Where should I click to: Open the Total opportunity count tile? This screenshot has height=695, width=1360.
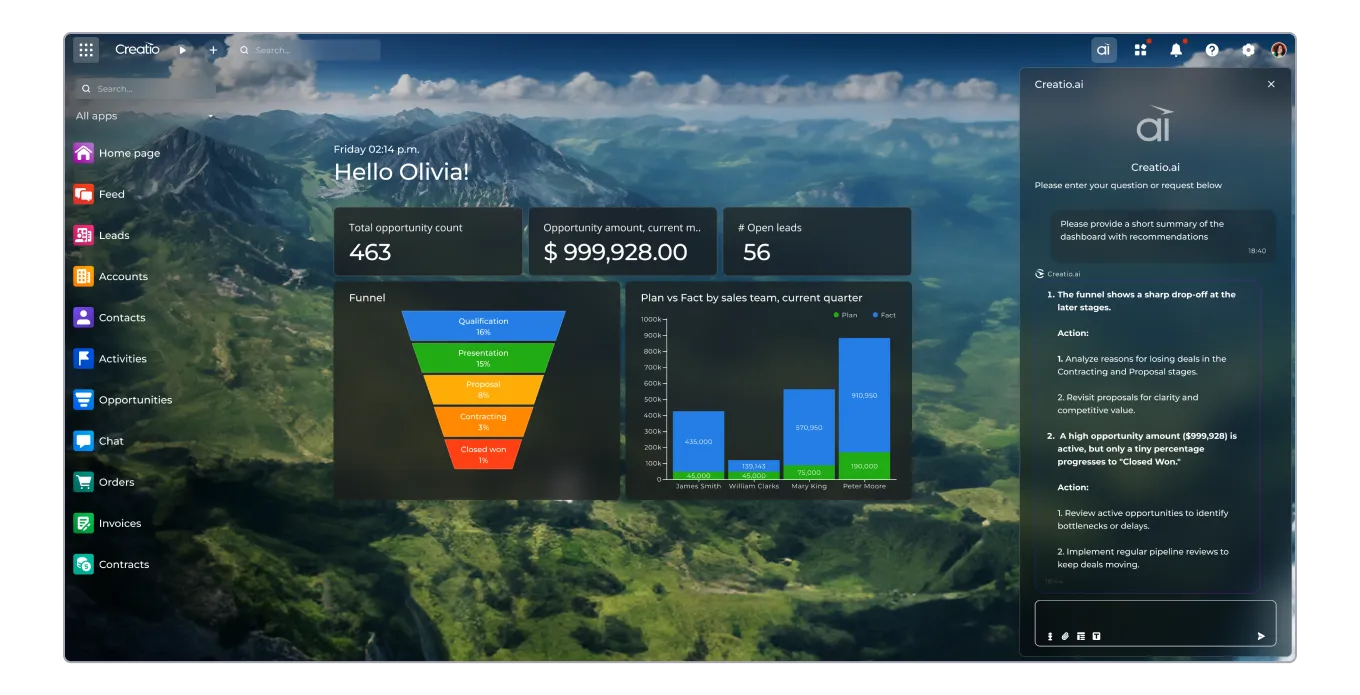(x=428, y=241)
